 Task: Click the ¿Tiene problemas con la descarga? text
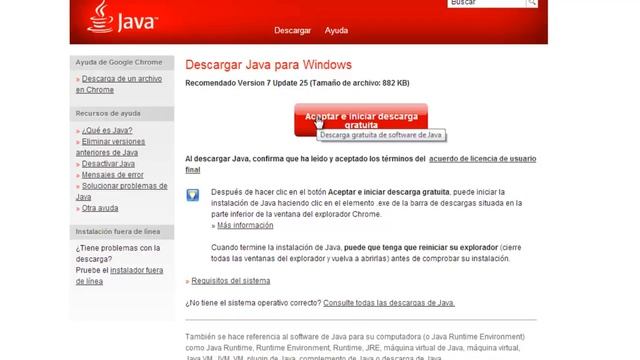(118, 253)
